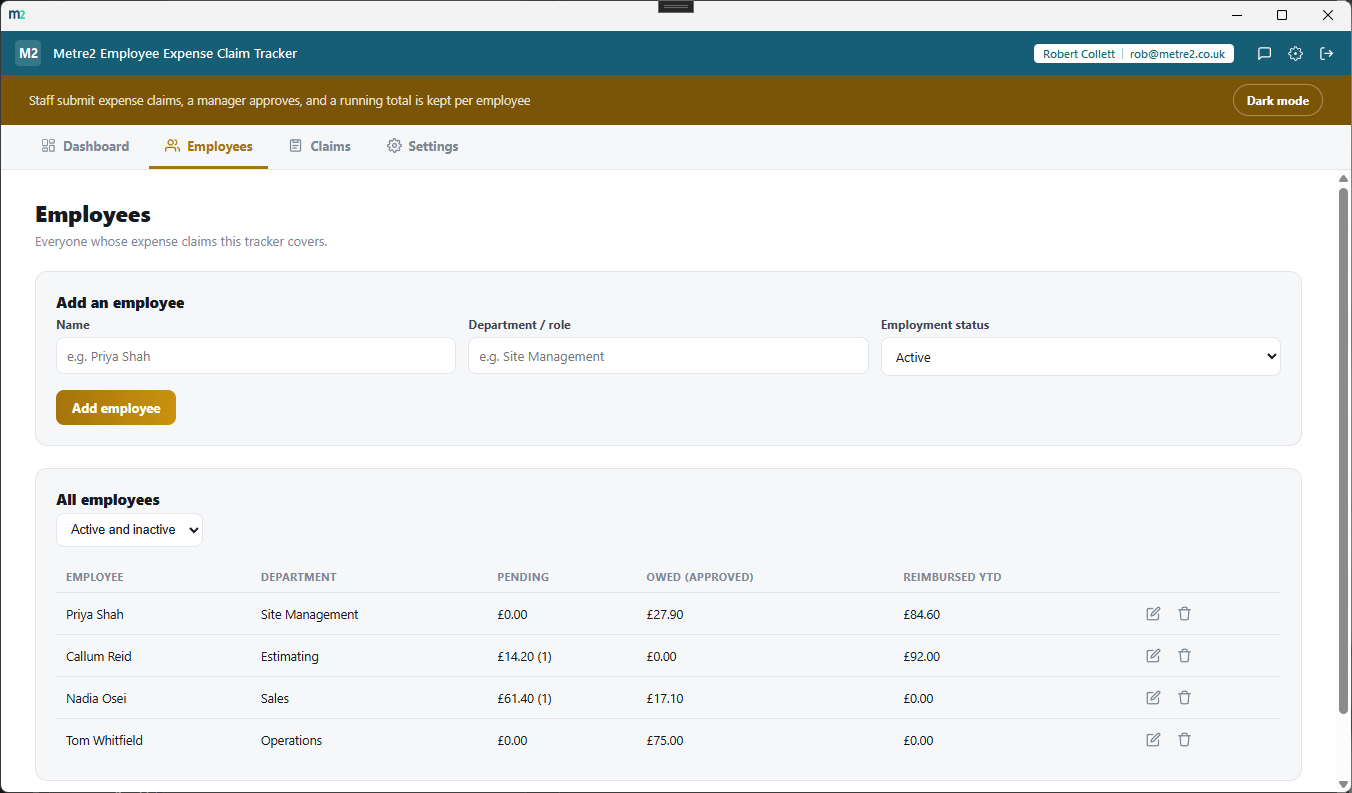Viewport: 1352px width, 793px height.
Task: Click the Nadia Osei name cell
Action: click(x=96, y=699)
